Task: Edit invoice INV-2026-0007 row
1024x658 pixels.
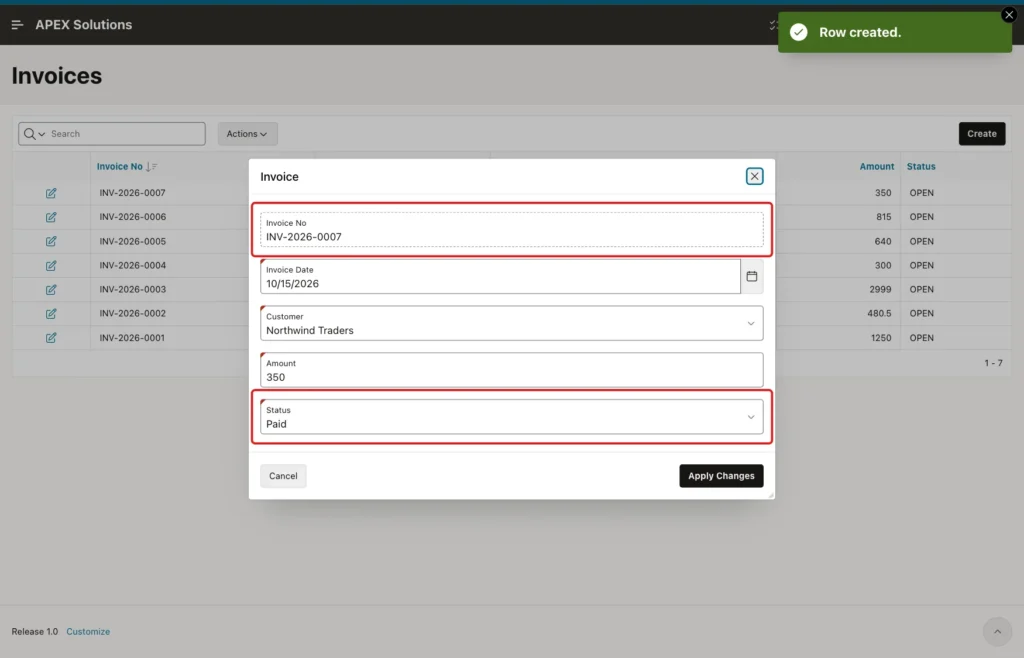Action: (51, 193)
